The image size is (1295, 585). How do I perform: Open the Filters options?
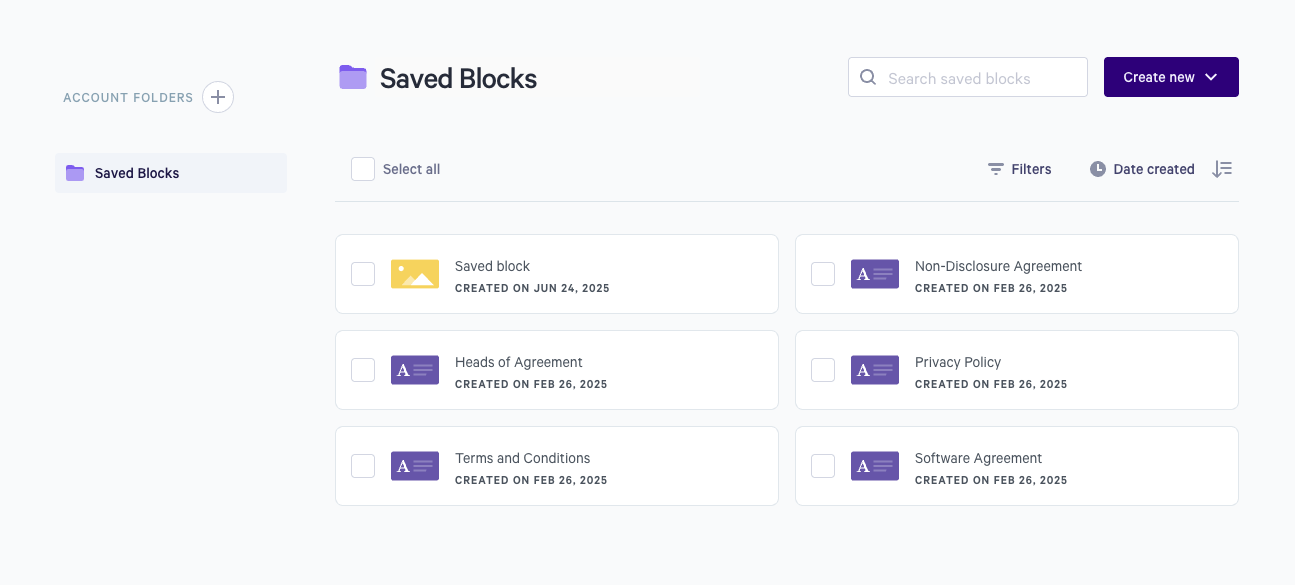[1020, 169]
